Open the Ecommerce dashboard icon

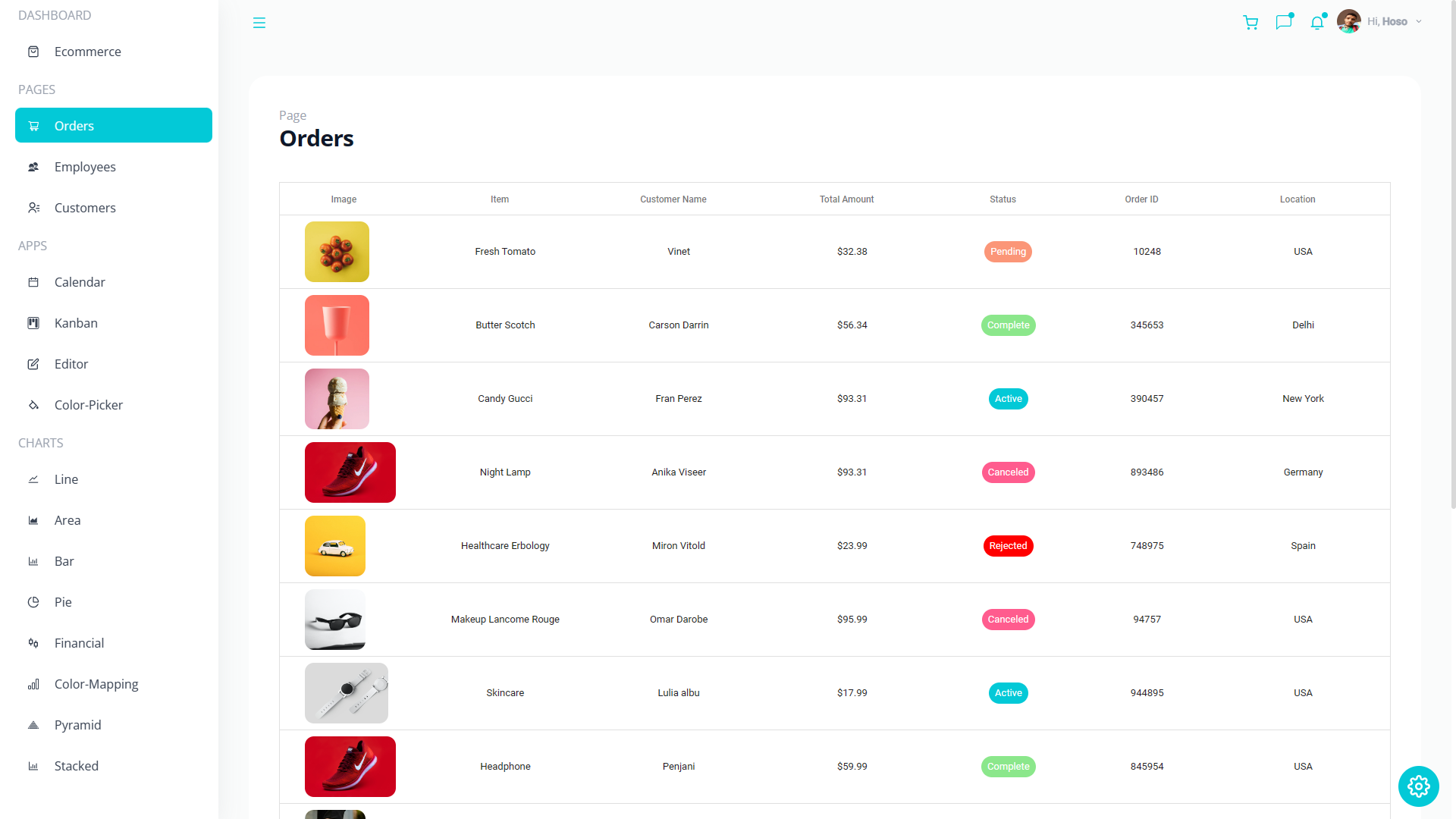coord(33,51)
